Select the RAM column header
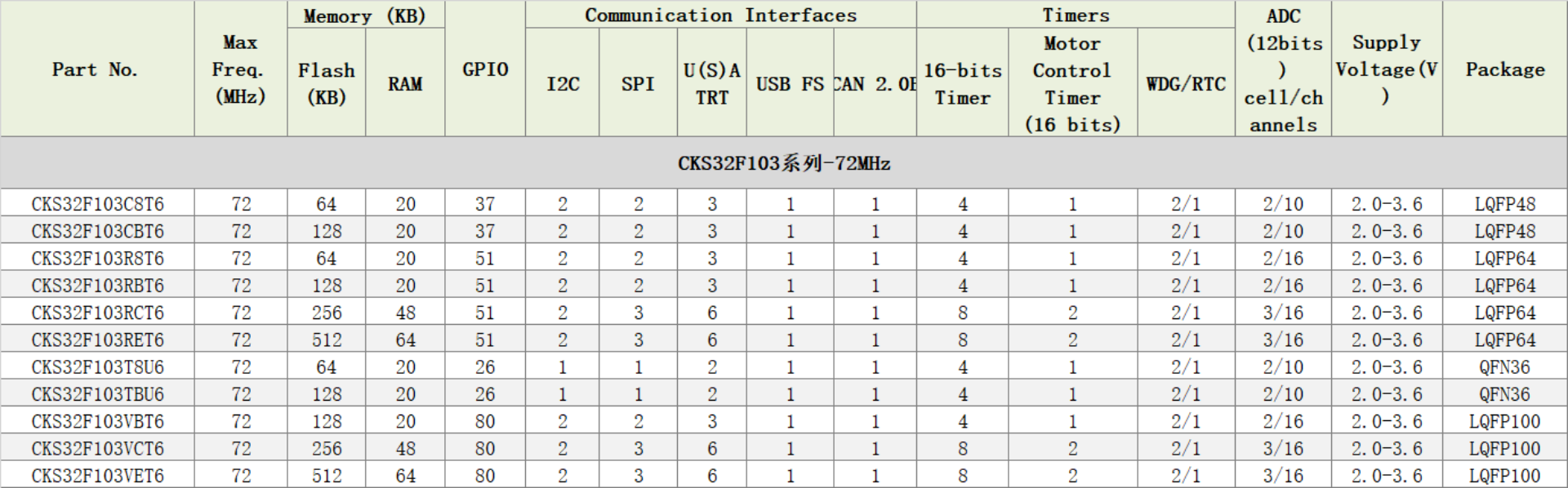The height and width of the screenshot is (488, 1568). click(x=405, y=82)
